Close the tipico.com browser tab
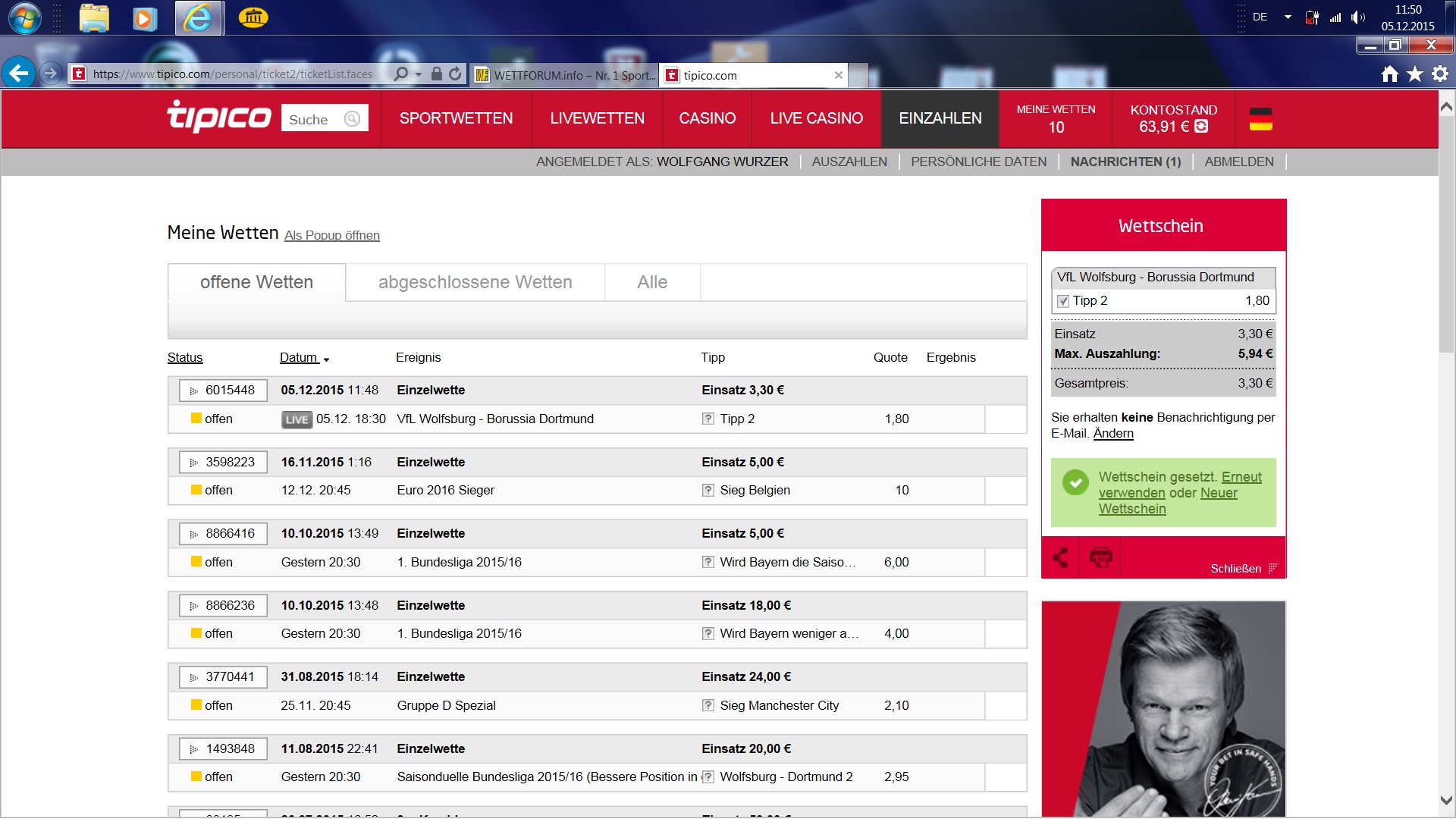Image resolution: width=1456 pixels, height=819 pixels. (838, 75)
